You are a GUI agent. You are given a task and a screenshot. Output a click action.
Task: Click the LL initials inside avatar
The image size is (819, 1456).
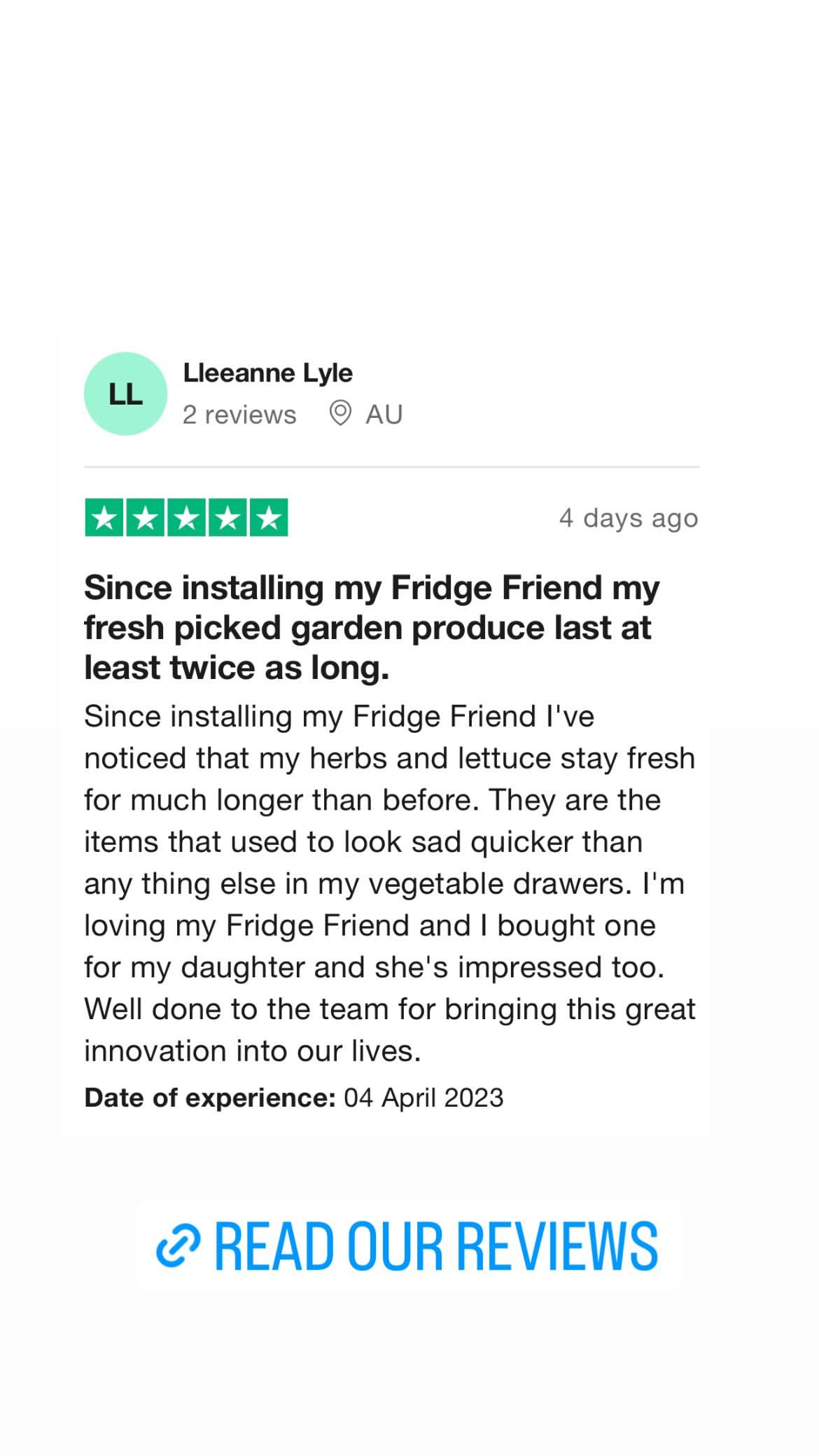point(125,394)
